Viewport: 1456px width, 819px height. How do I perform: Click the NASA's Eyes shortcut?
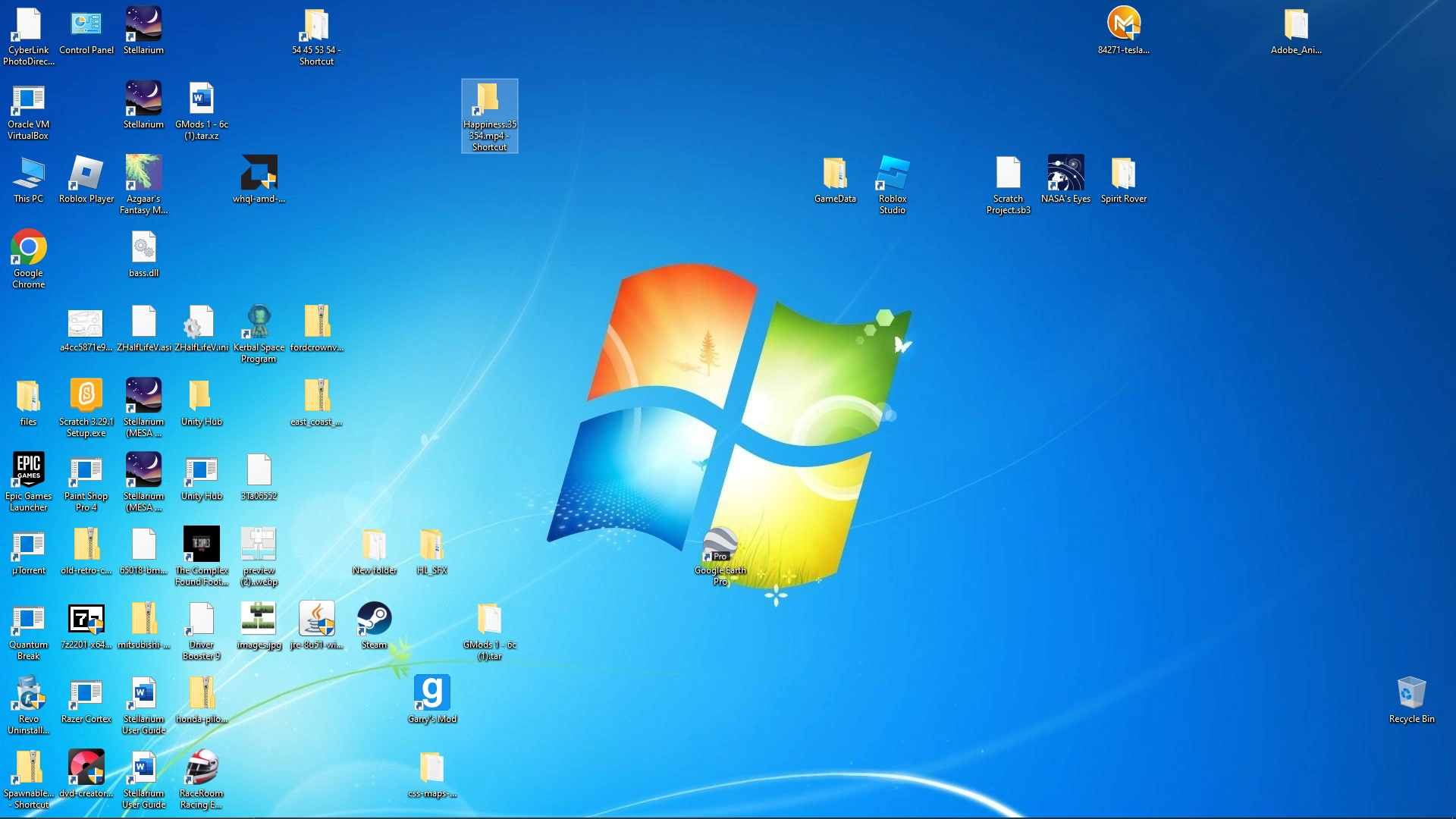pos(1065,174)
